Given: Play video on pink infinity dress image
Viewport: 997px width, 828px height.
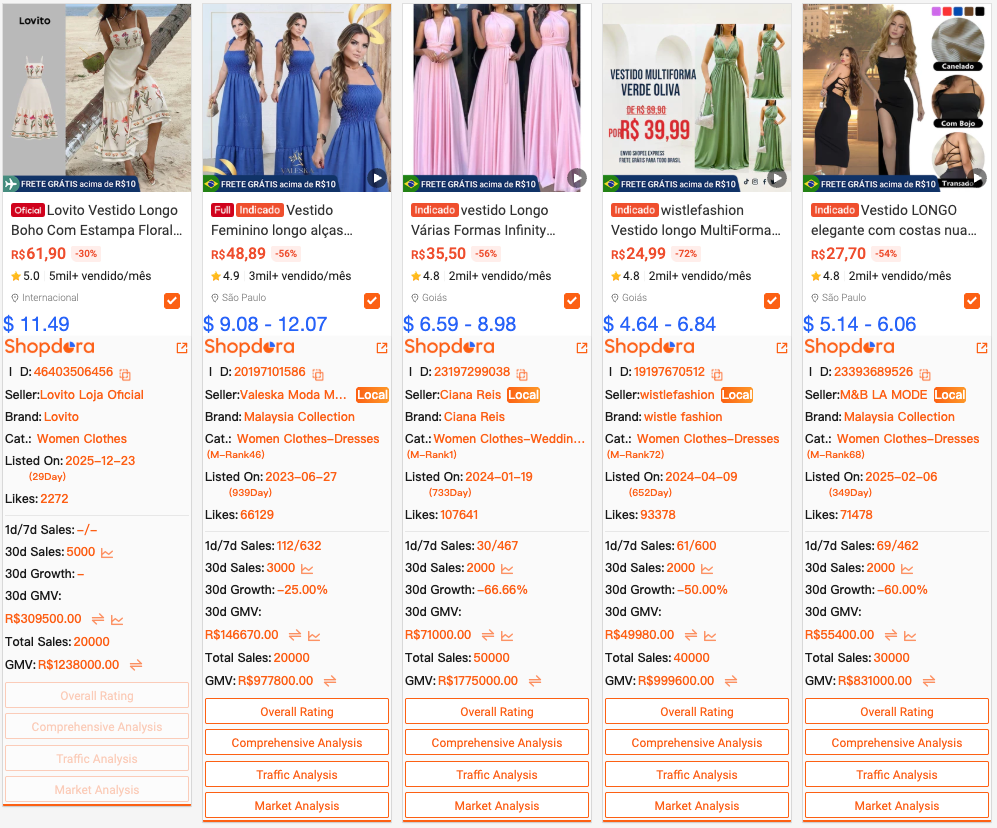Looking at the screenshot, I should click(577, 178).
